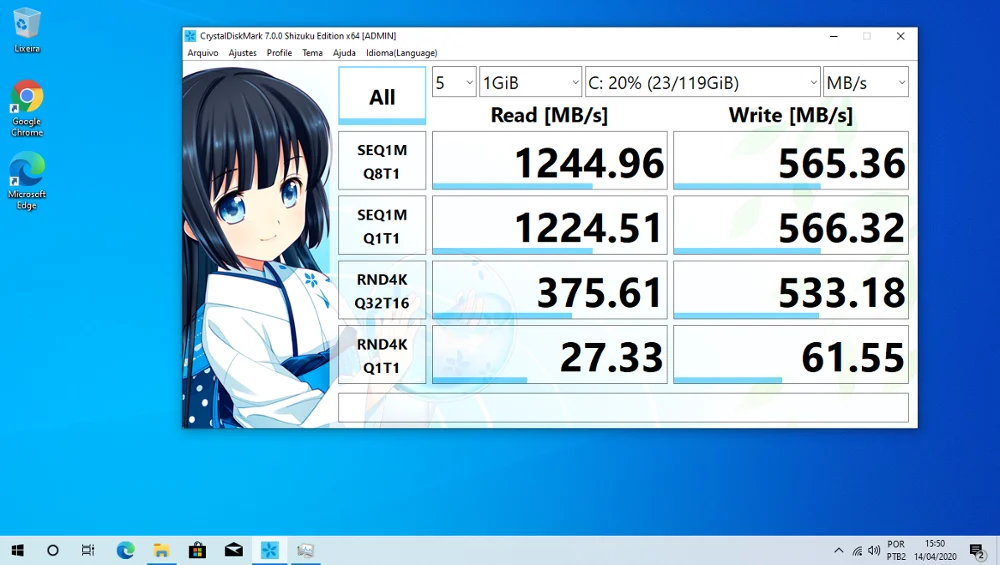1000x565 pixels.
Task: Click CrystalDiskMark taskbar icon
Action: [269, 550]
